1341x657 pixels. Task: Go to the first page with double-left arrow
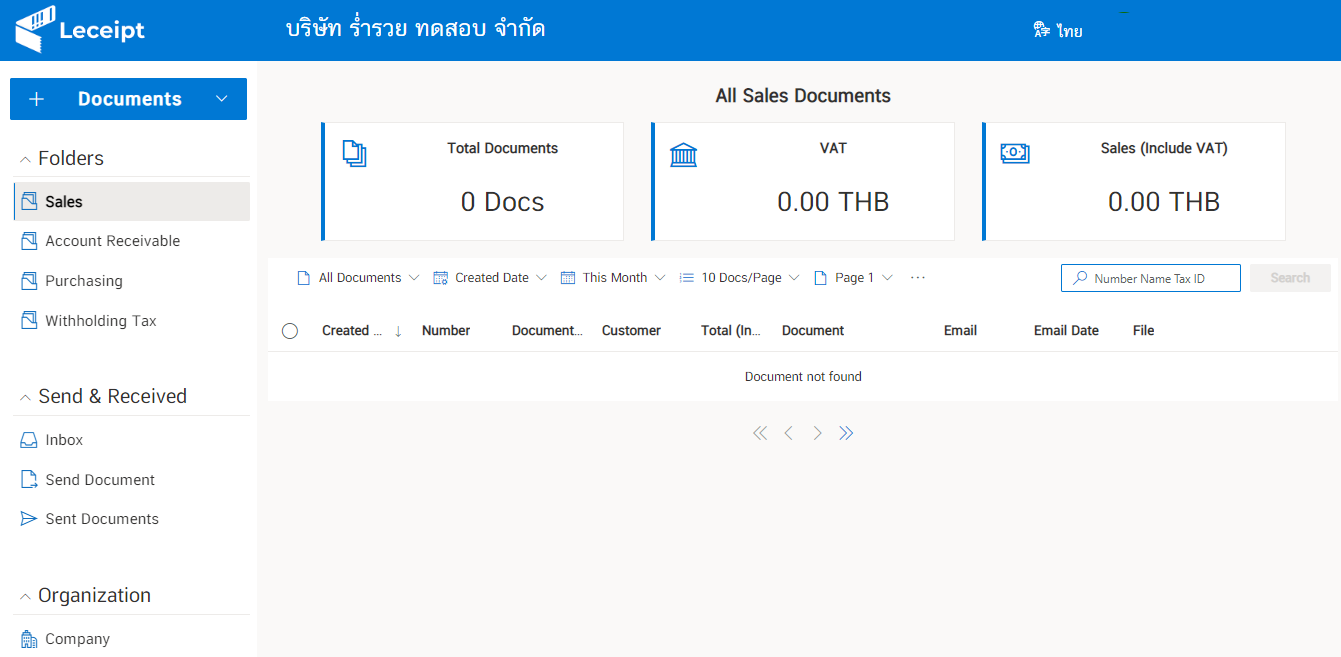tap(760, 433)
